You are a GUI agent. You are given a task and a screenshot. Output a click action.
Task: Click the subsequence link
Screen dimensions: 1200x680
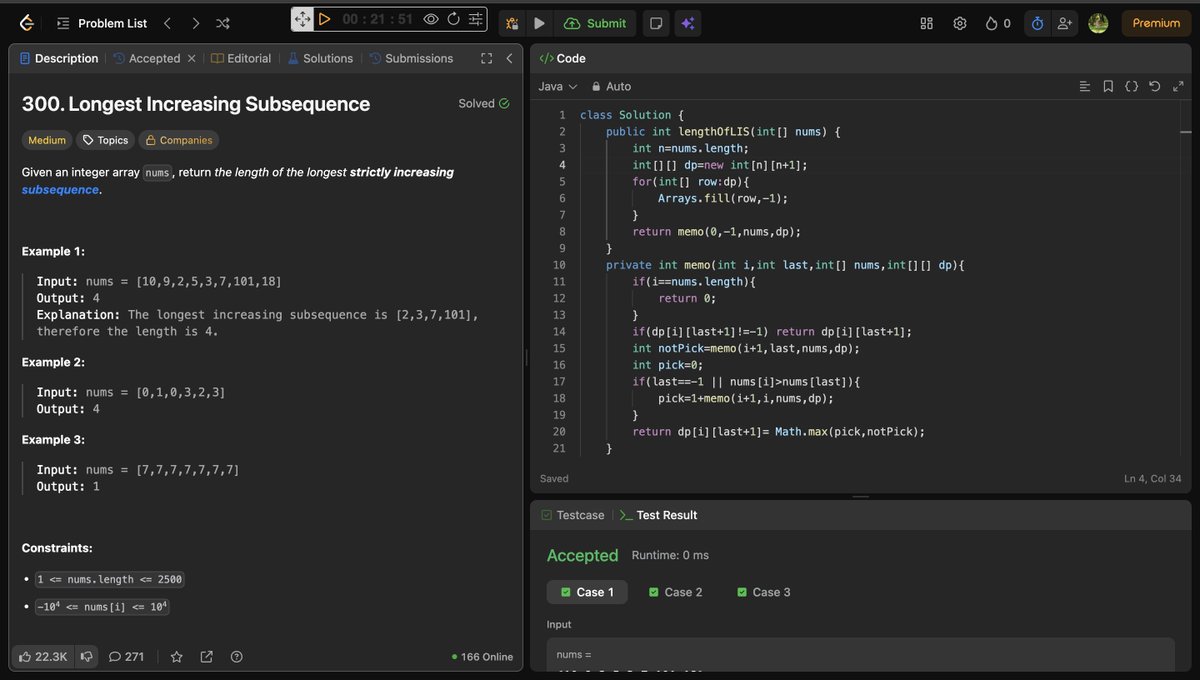[x=60, y=189]
